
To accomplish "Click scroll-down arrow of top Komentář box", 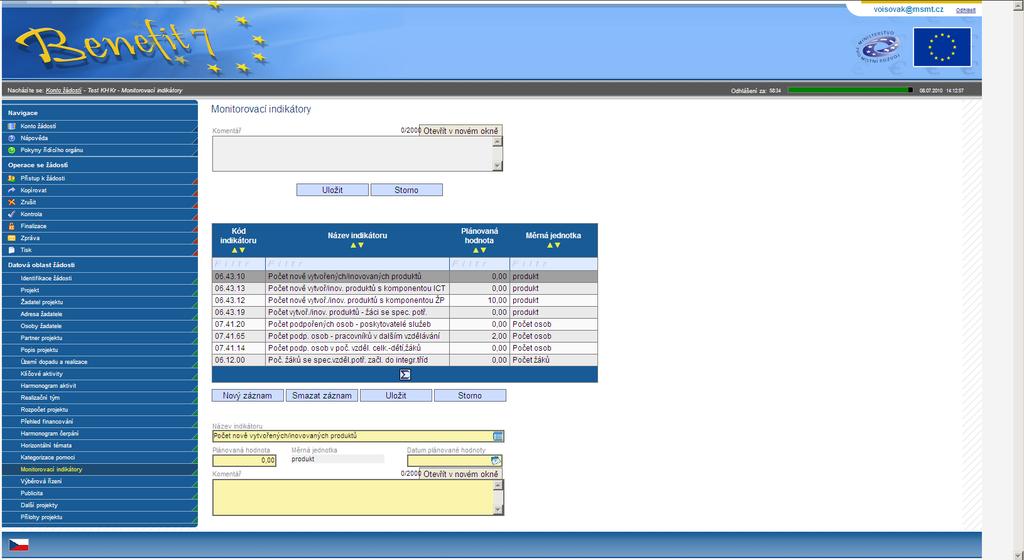I will point(498,166).
